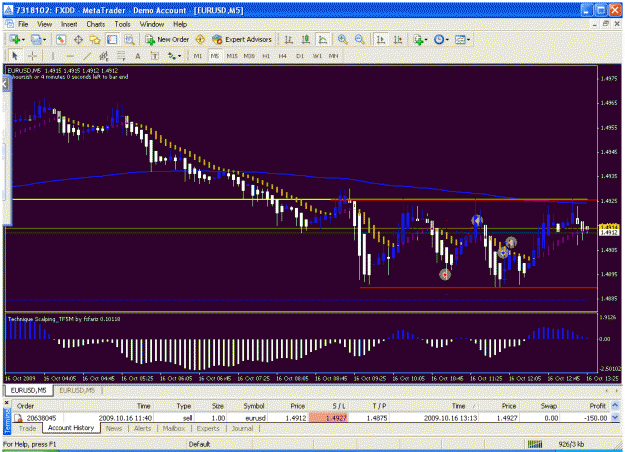This screenshot has width=625, height=452.
Task: Open the Alerts terminal tab
Action: (142, 428)
